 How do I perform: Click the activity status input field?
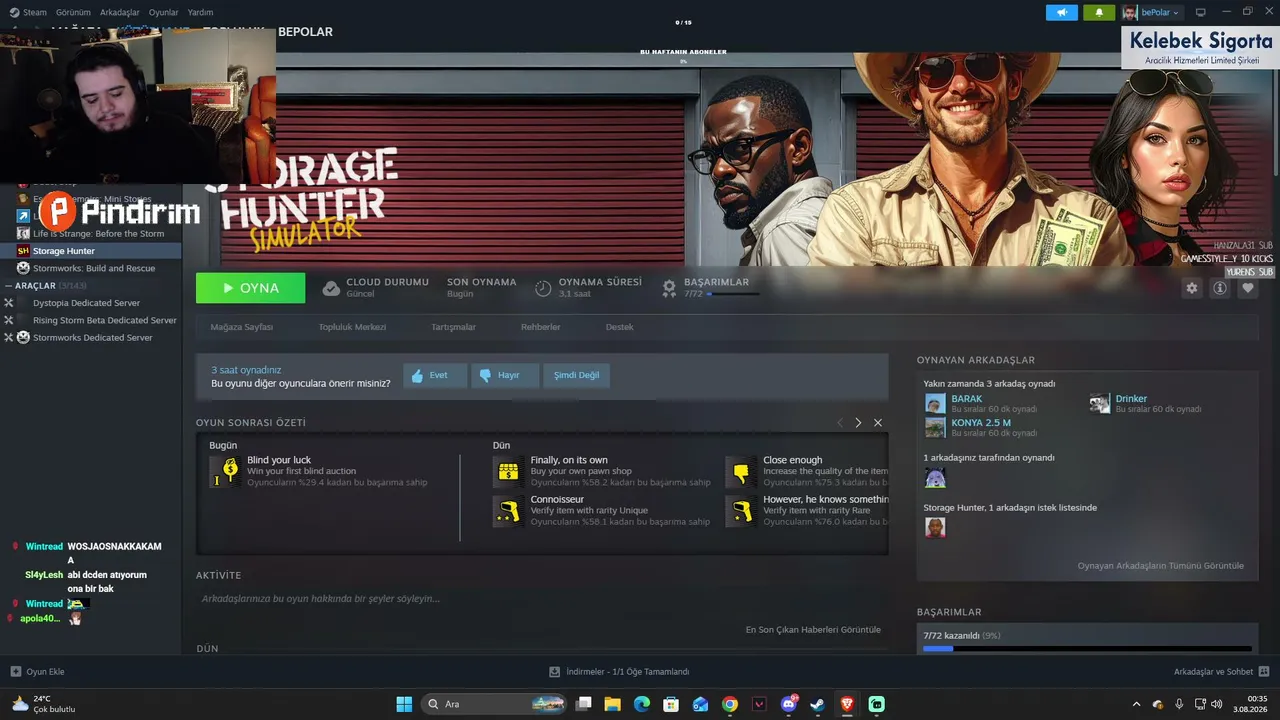[542, 599]
